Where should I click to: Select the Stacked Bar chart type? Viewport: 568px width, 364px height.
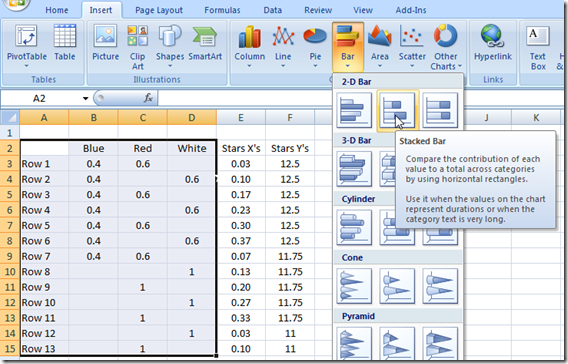(x=397, y=110)
